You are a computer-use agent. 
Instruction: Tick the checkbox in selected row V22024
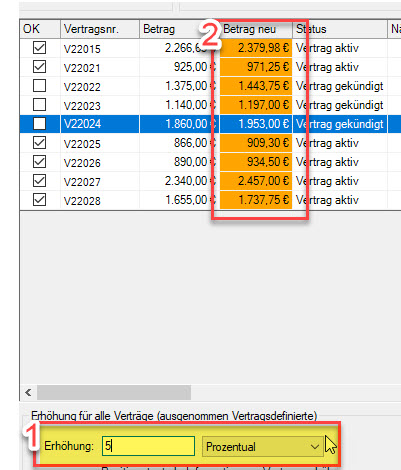(x=39, y=124)
